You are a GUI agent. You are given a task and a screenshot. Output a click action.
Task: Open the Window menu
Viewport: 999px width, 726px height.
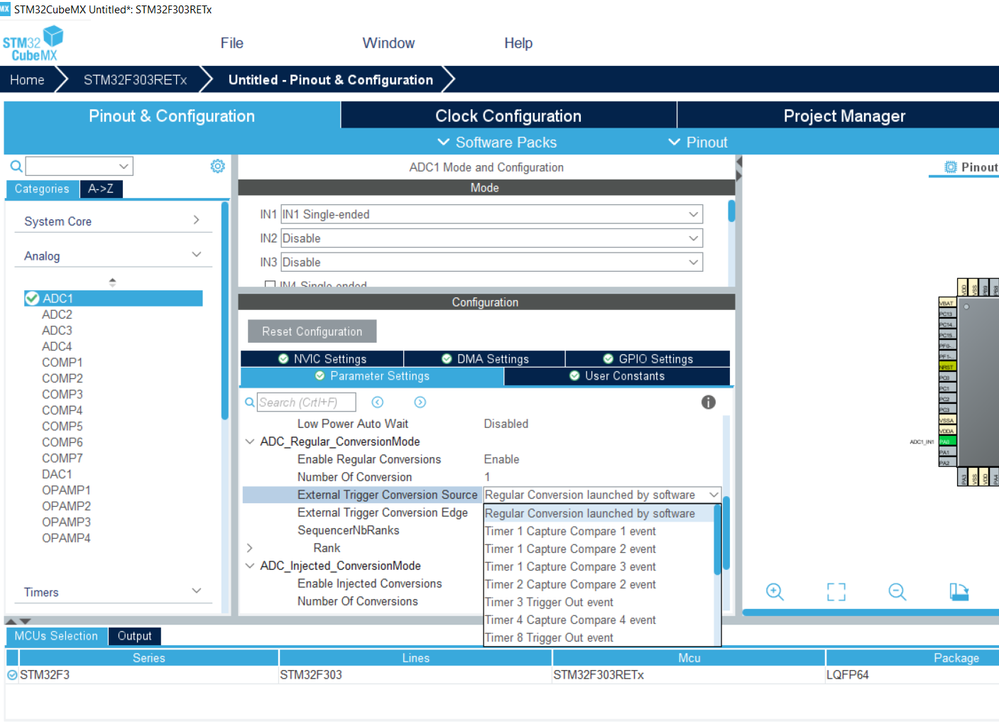pos(389,43)
